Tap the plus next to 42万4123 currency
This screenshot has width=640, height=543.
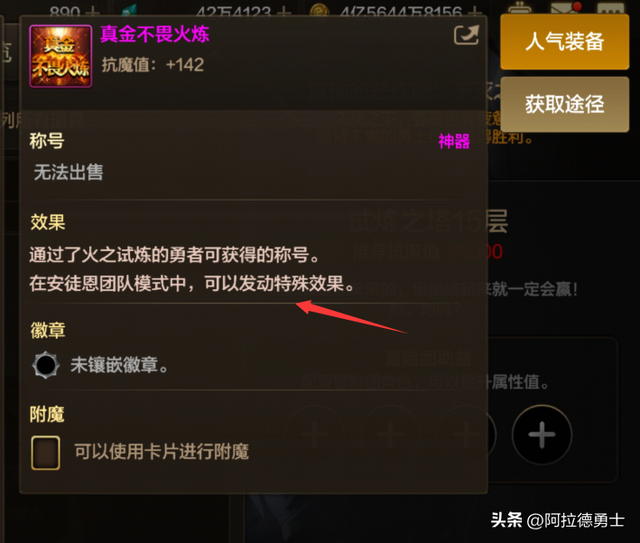click(x=284, y=13)
